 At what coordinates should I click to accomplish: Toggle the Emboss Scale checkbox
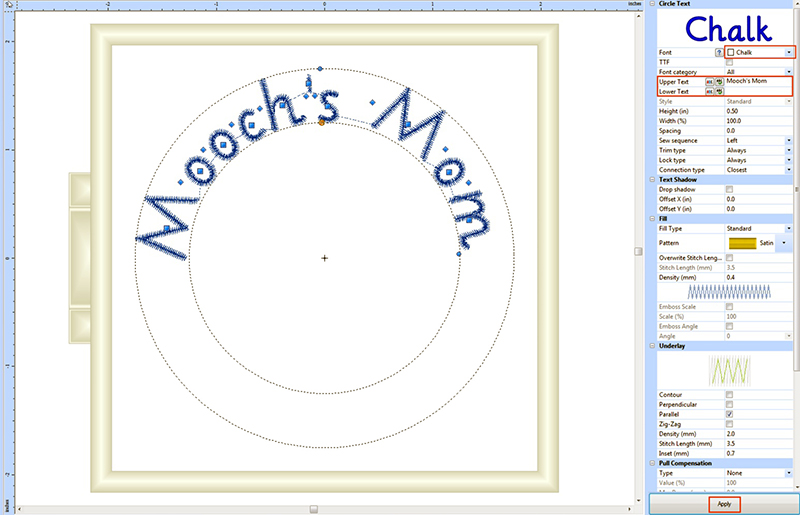[730, 307]
